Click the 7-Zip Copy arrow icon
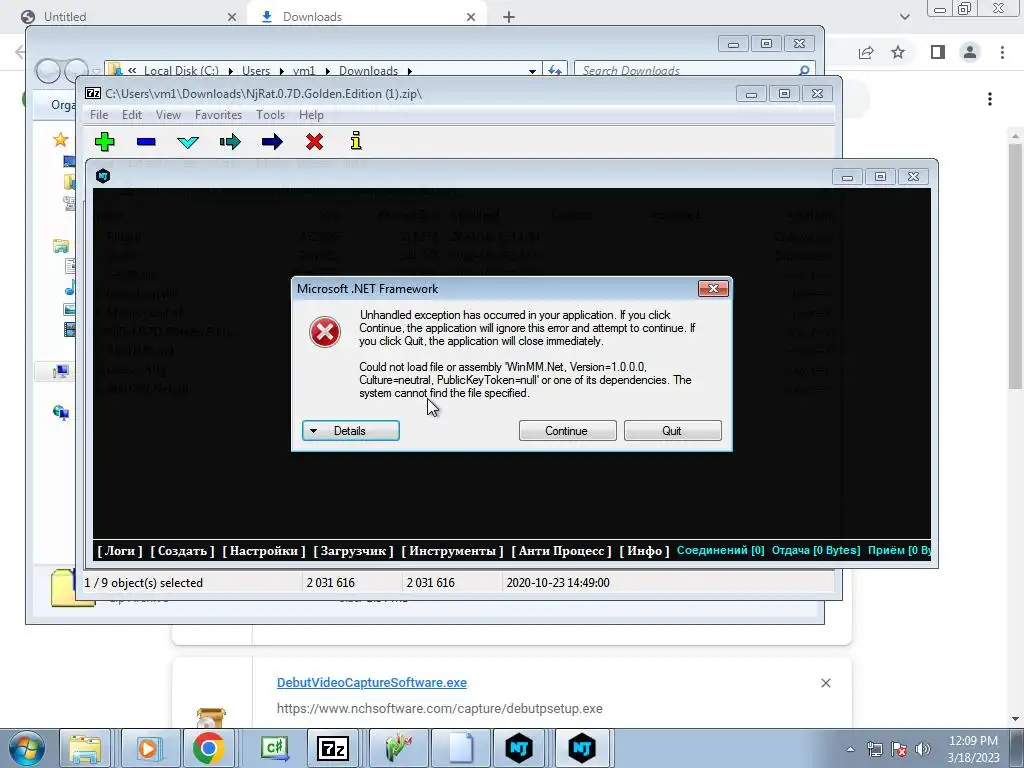The image size is (1024, 768). pyautogui.click(x=230, y=142)
